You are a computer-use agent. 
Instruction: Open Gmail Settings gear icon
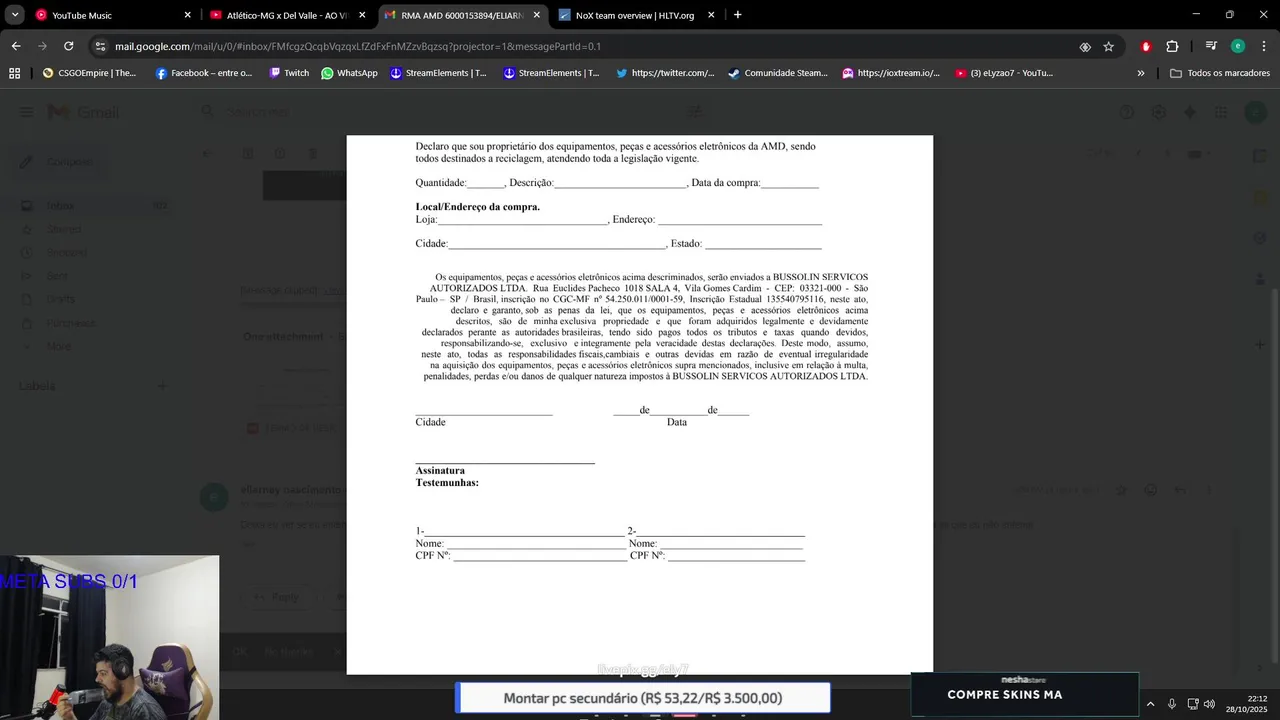pos(1158,112)
